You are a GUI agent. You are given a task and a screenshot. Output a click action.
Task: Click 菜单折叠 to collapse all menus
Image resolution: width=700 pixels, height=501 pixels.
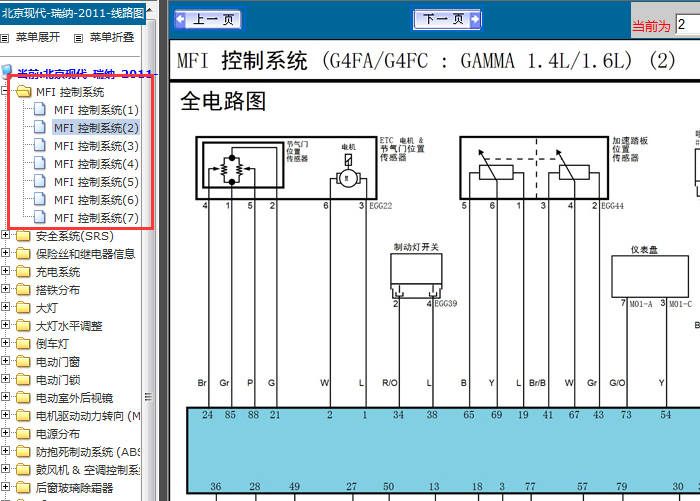point(112,38)
